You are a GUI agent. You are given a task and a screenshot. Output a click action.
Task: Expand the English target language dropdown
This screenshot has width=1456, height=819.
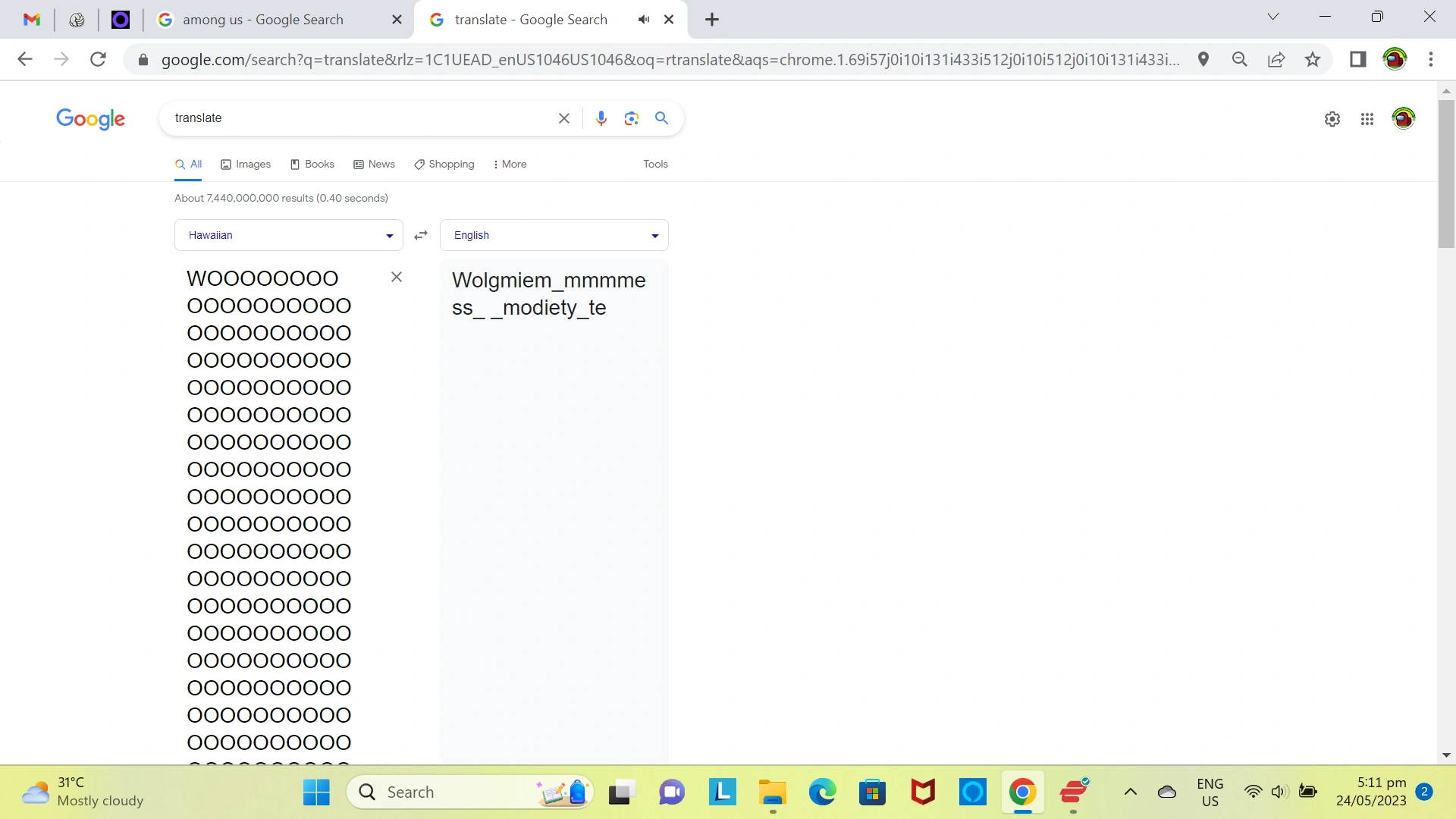(x=554, y=236)
